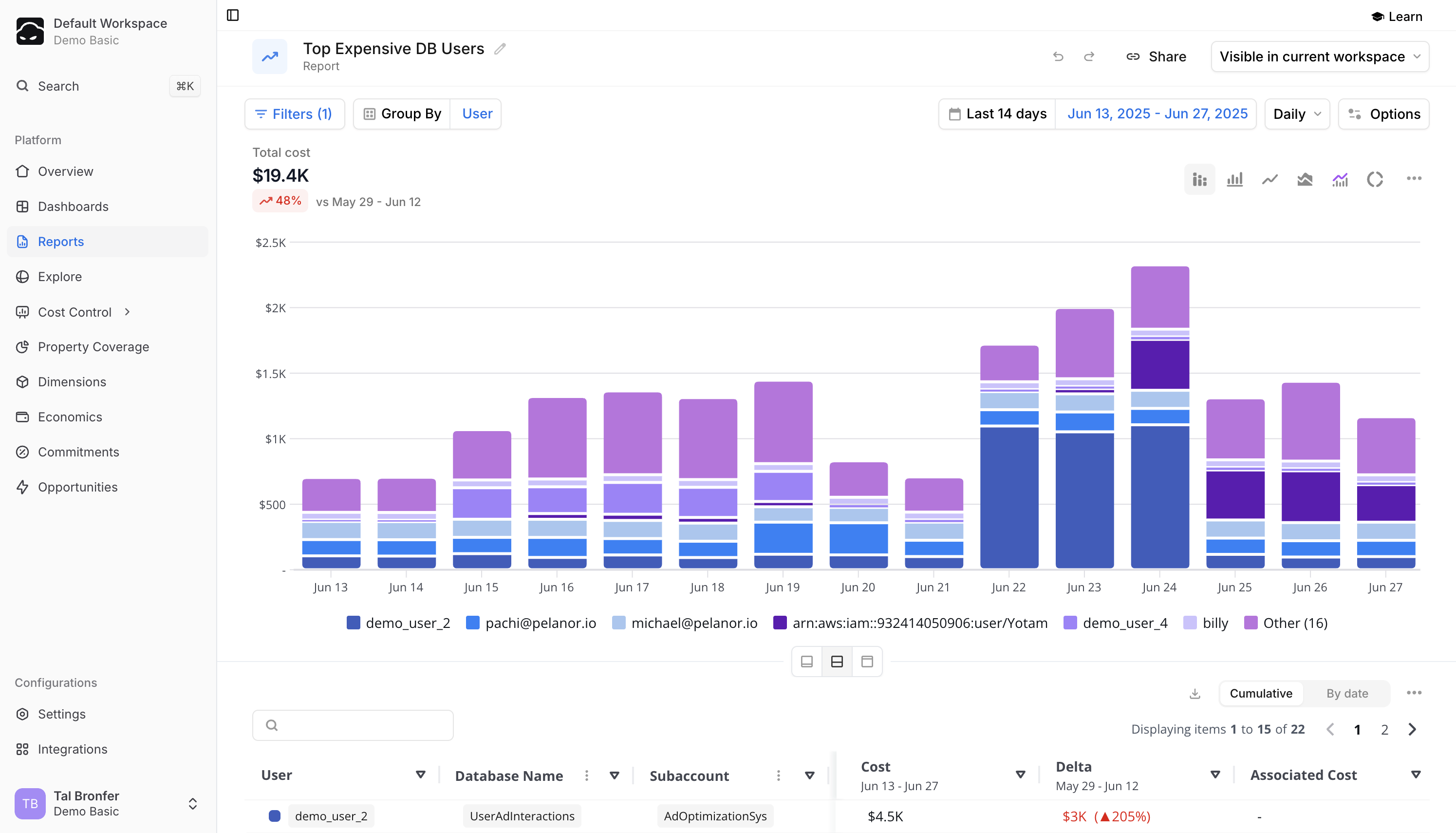Click the pencil icon to rename report
This screenshot has height=833, width=1456.
tap(500, 49)
